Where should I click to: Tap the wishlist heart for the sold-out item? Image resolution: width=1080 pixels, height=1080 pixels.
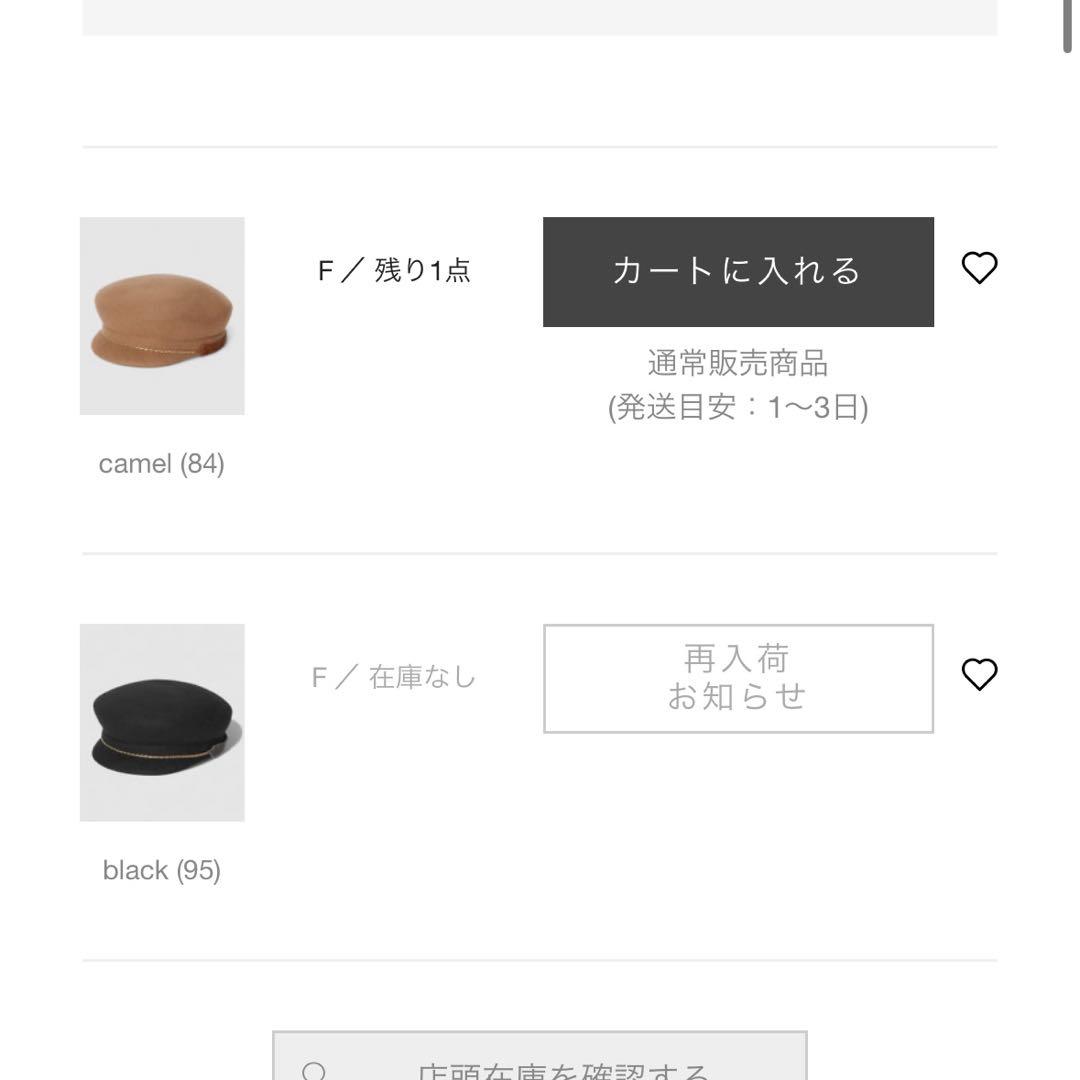click(980, 675)
